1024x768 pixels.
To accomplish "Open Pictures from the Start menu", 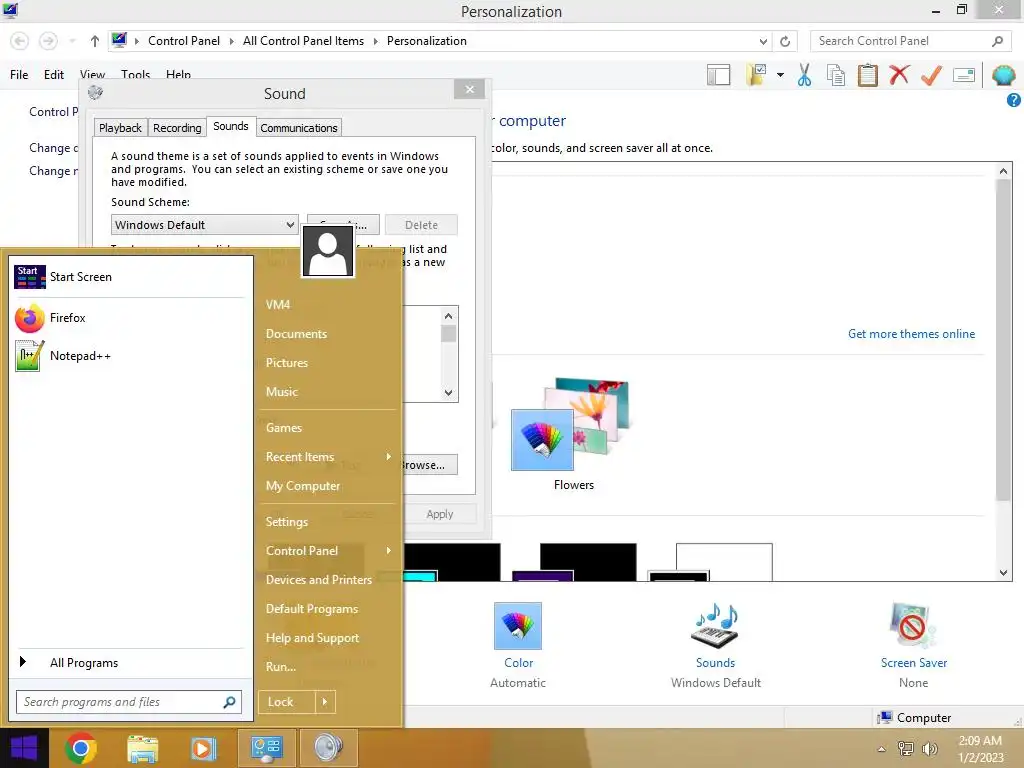I will 287,362.
